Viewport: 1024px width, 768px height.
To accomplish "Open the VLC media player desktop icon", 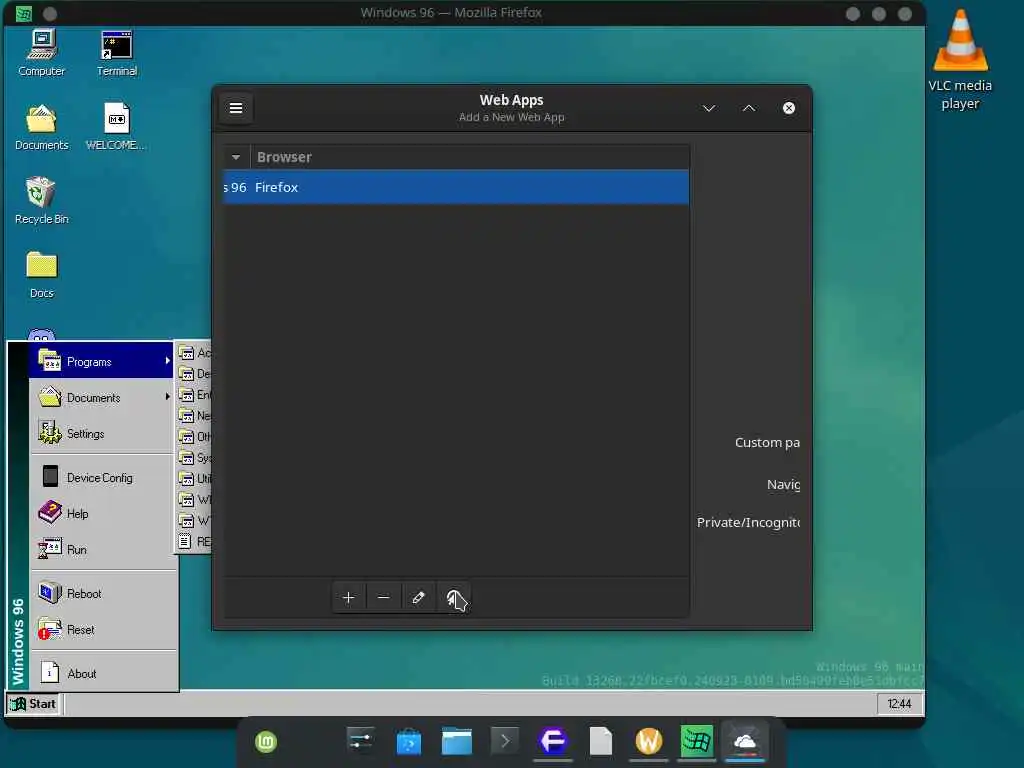I will 960,60.
